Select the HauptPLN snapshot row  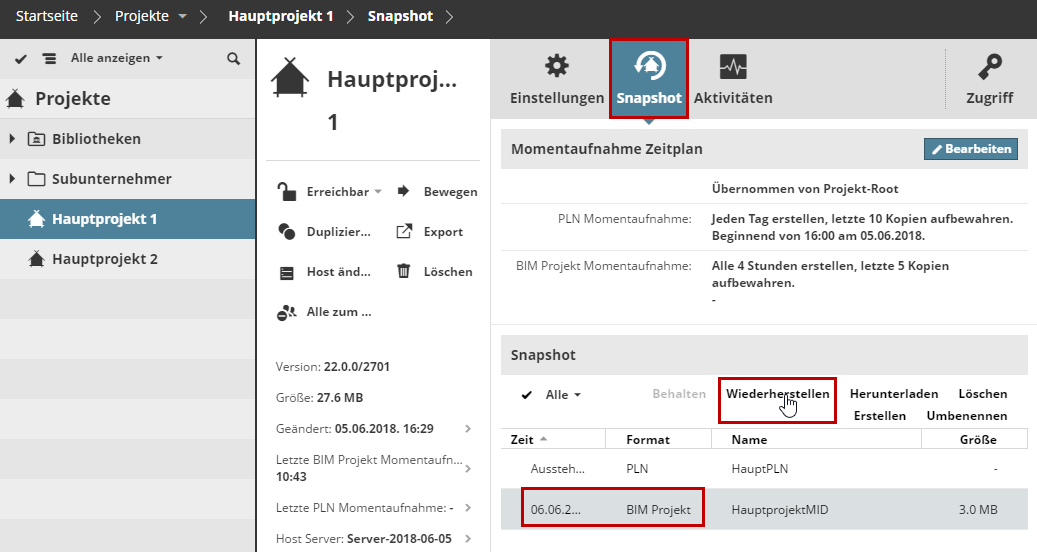pyautogui.click(x=764, y=469)
